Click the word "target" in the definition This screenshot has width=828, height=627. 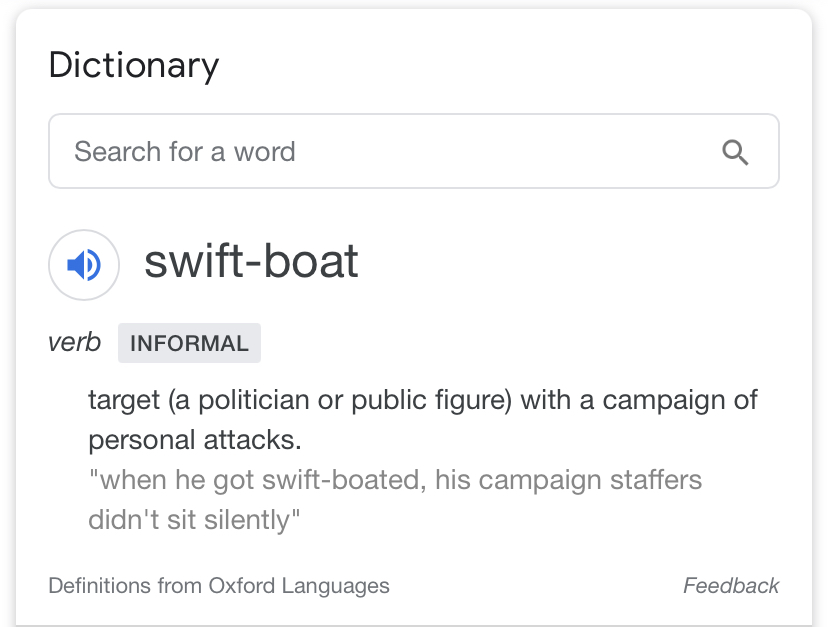(x=124, y=401)
